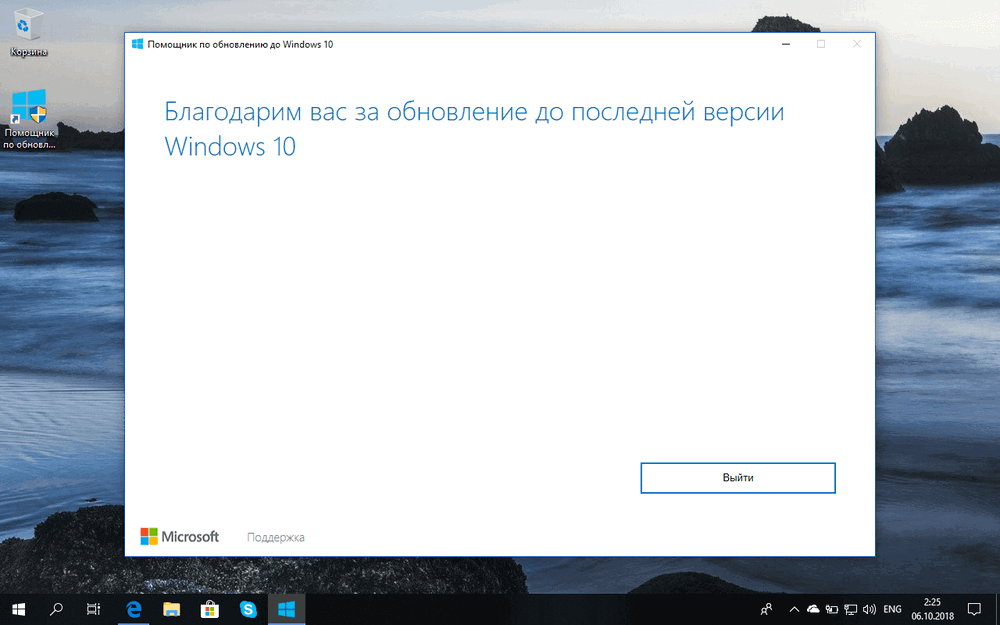Open Task View from the taskbar
This screenshot has width=1000, height=625.
94,609
